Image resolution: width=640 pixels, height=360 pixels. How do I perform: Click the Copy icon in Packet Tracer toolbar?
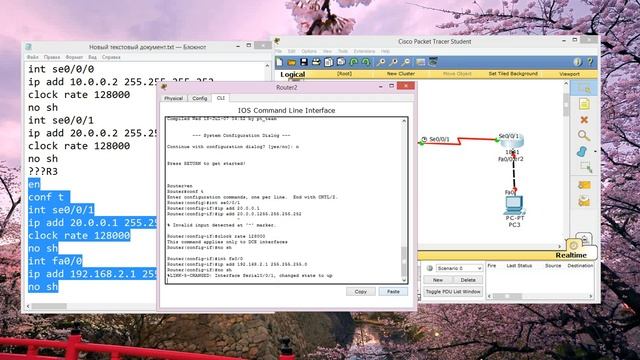pyautogui.click(x=329, y=62)
